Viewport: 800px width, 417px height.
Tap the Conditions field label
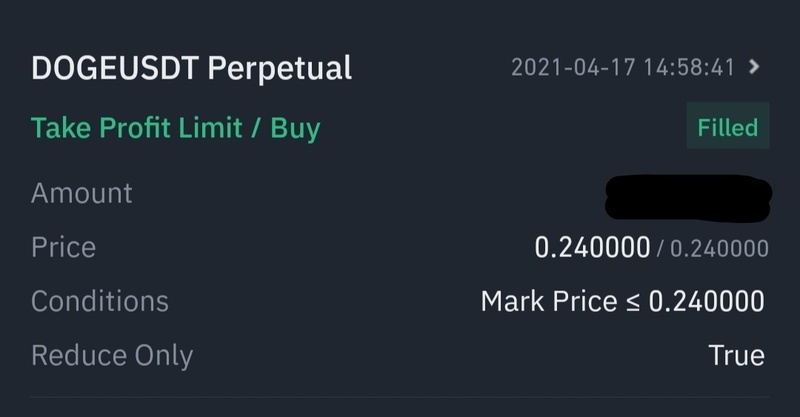(99, 301)
